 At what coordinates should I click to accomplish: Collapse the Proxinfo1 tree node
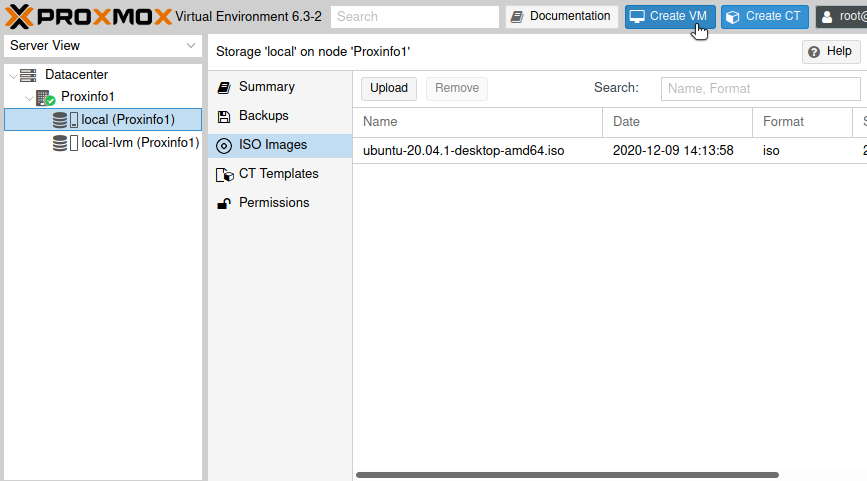pos(29,98)
